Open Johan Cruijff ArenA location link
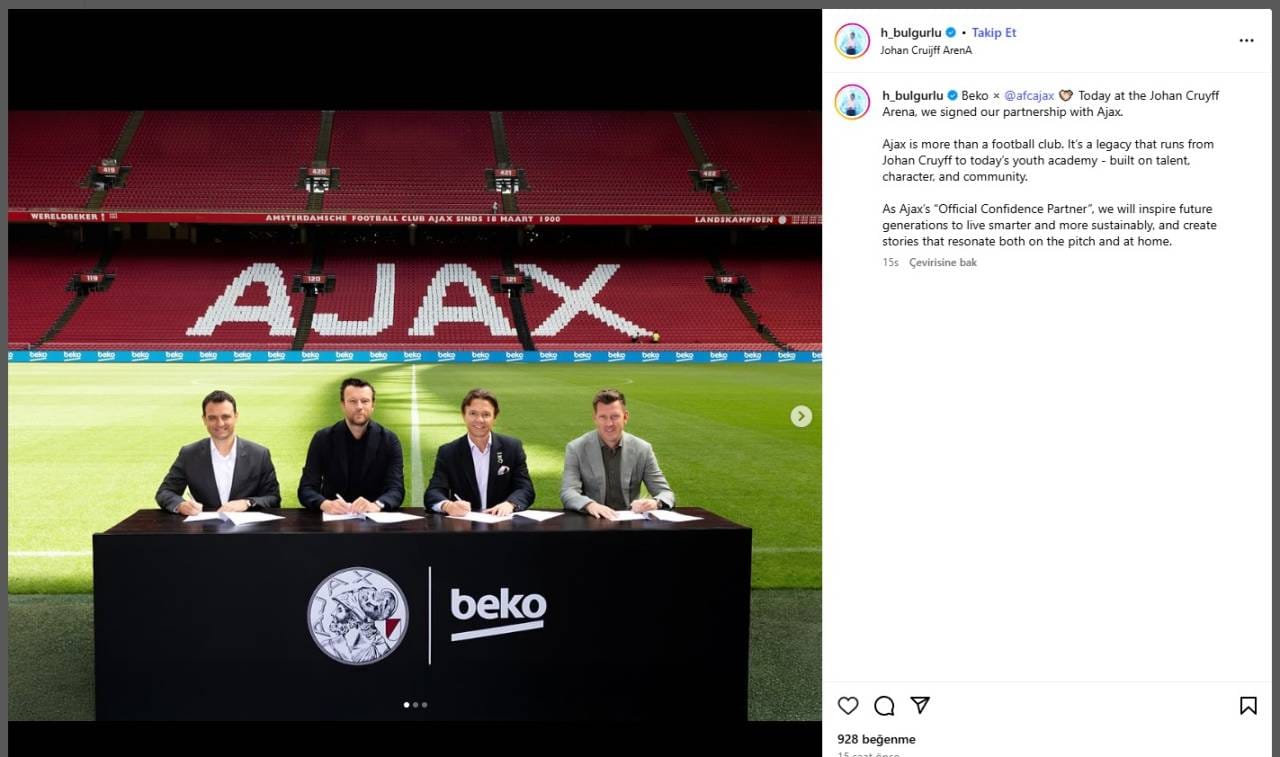Image resolution: width=1280 pixels, height=757 pixels. (926, 50)
